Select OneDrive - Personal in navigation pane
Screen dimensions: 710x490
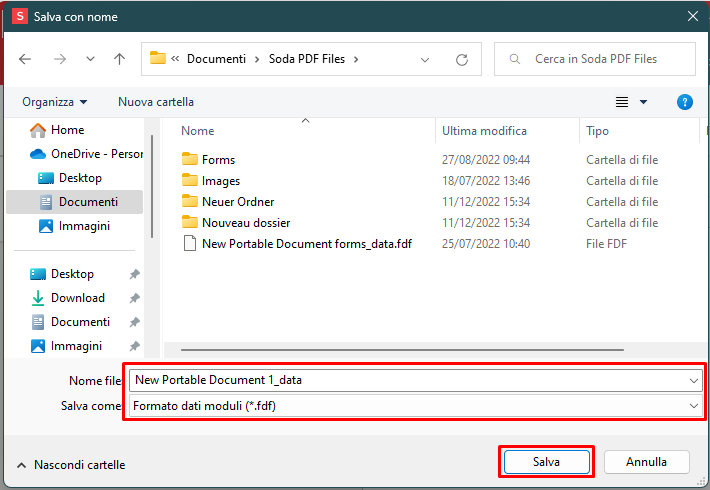(86, 154)
